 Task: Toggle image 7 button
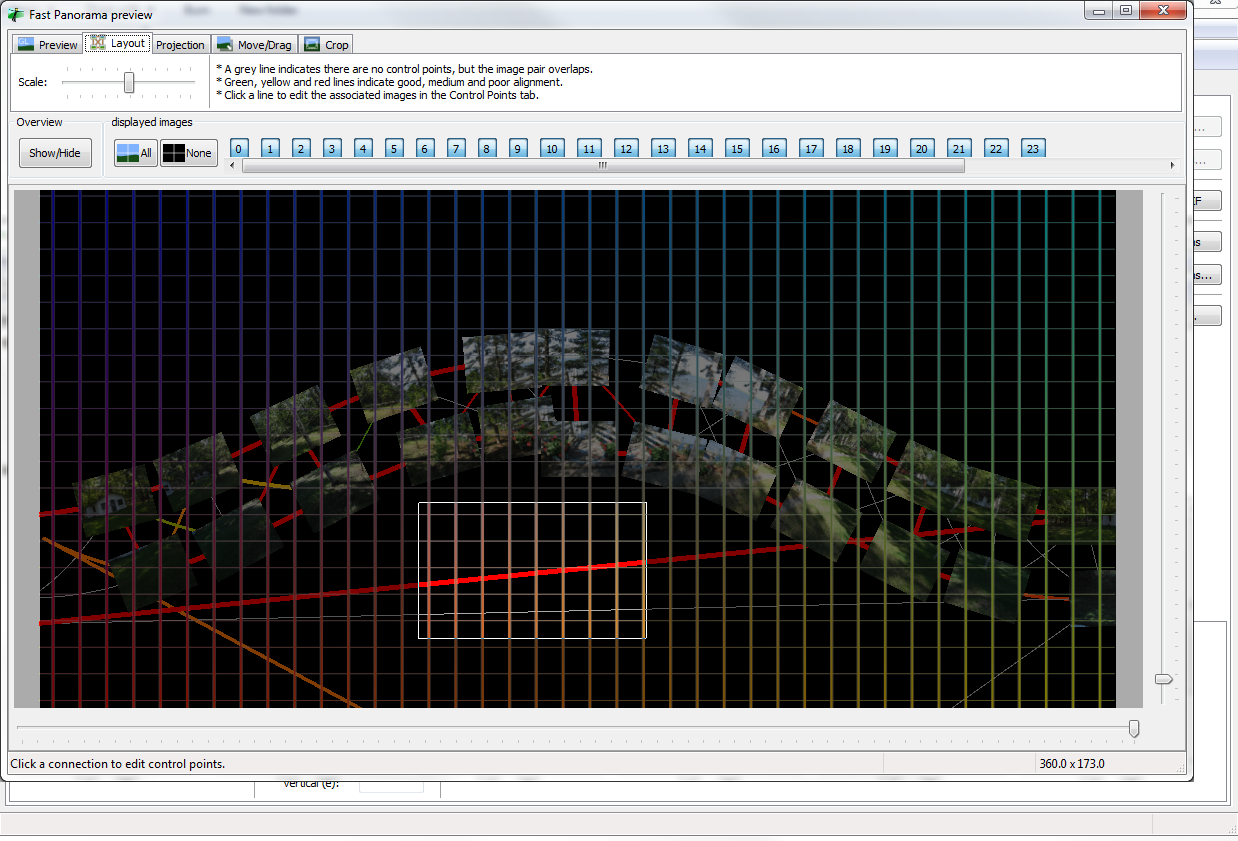(456, 149)
